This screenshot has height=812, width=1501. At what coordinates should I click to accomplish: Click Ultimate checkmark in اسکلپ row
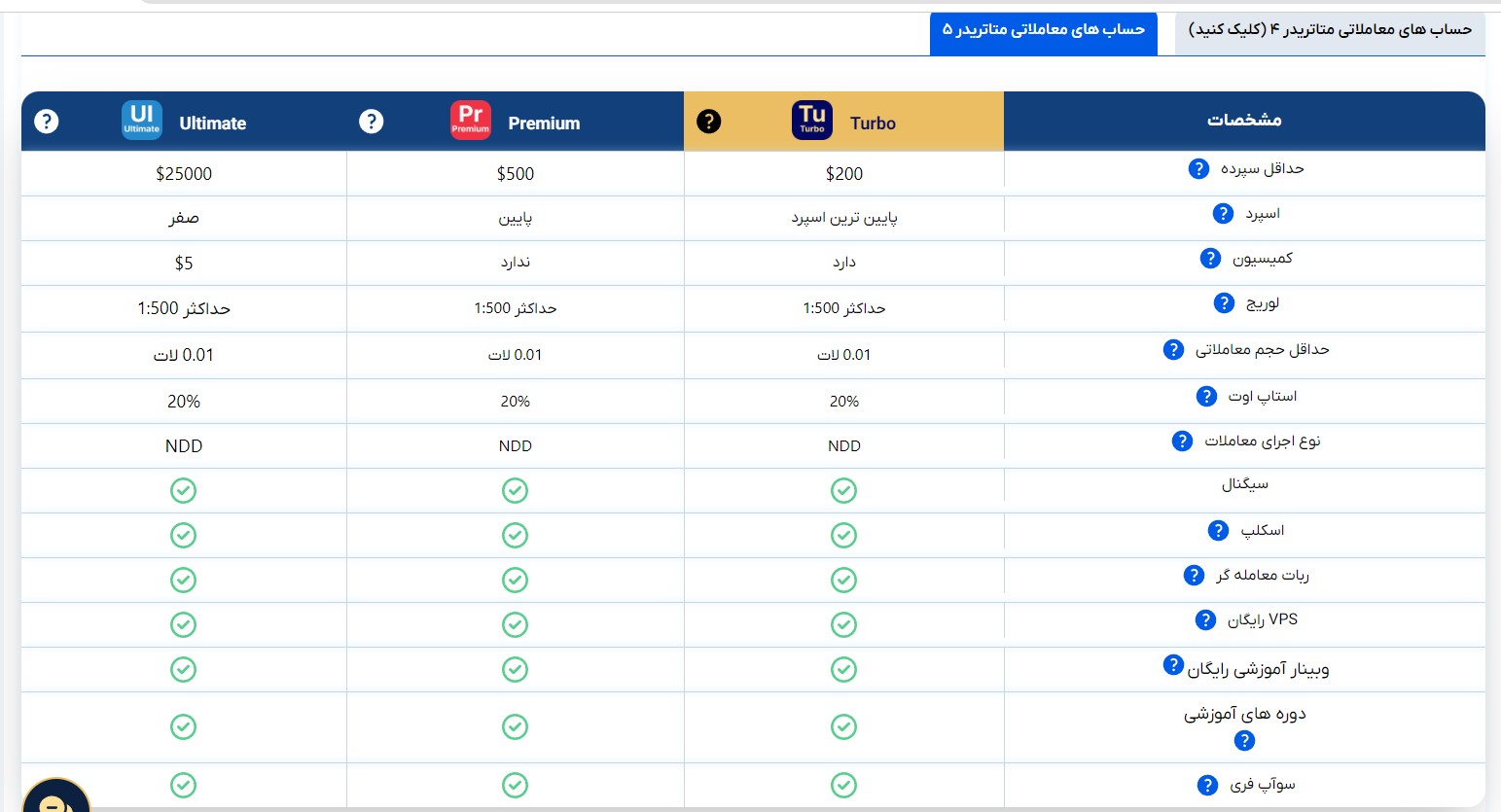pos(184,536)
